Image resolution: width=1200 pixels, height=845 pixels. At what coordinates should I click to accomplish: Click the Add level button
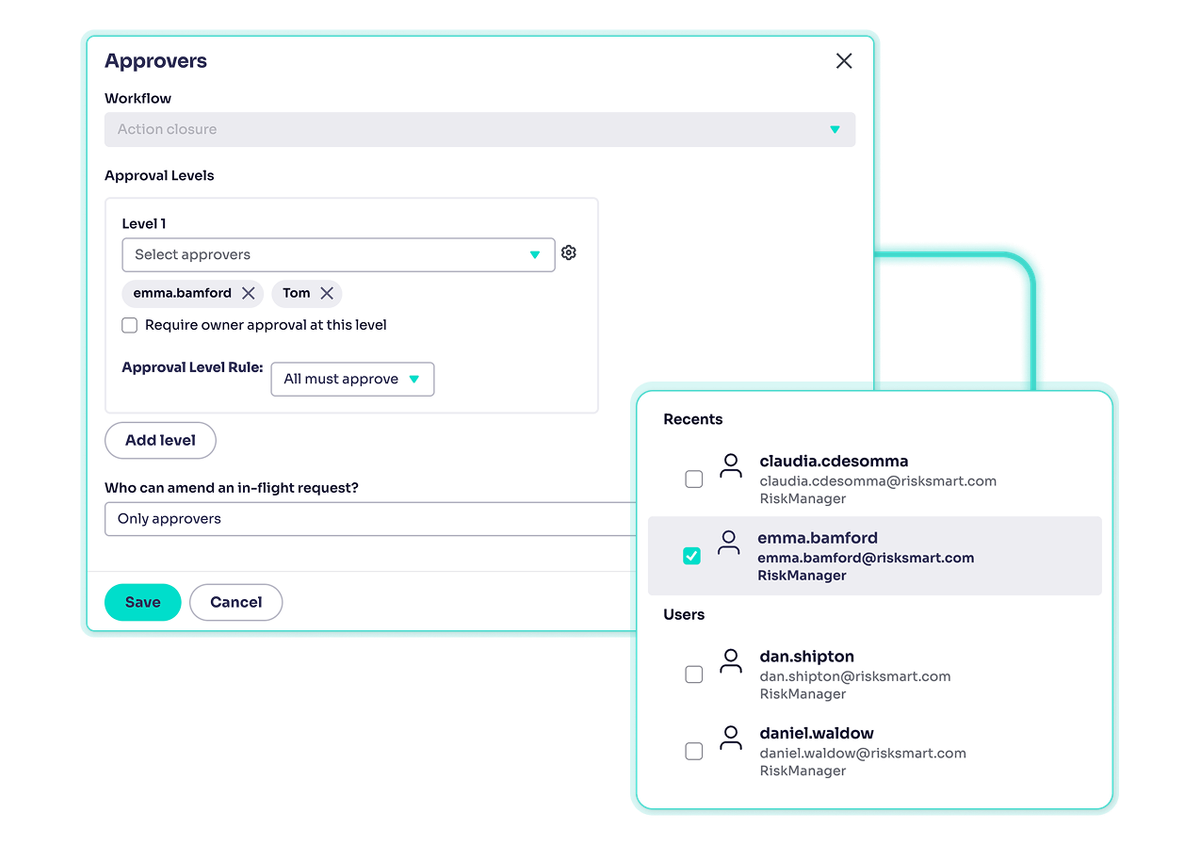(x=160, y=440)
